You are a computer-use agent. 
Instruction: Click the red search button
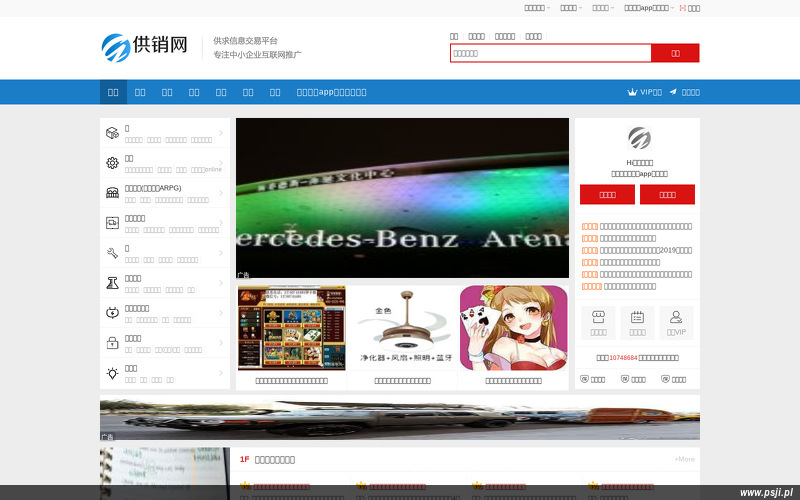pyautogui.click(x=675, y=53)
